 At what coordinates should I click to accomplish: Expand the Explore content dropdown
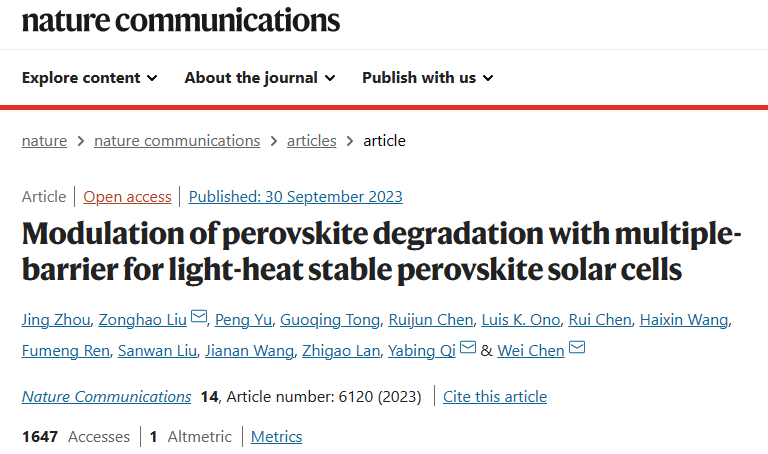(x=90, y=78)
